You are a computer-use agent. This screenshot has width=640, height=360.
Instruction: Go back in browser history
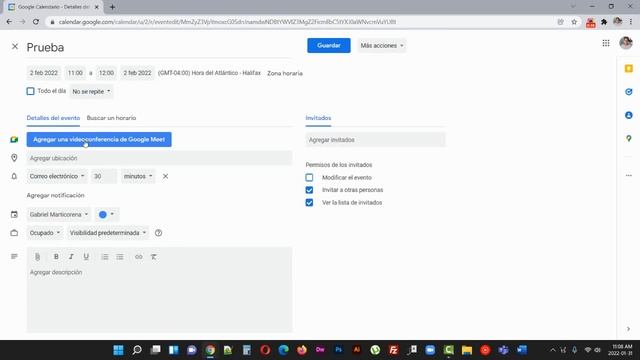pyautogui.click(x=9, y=22)
